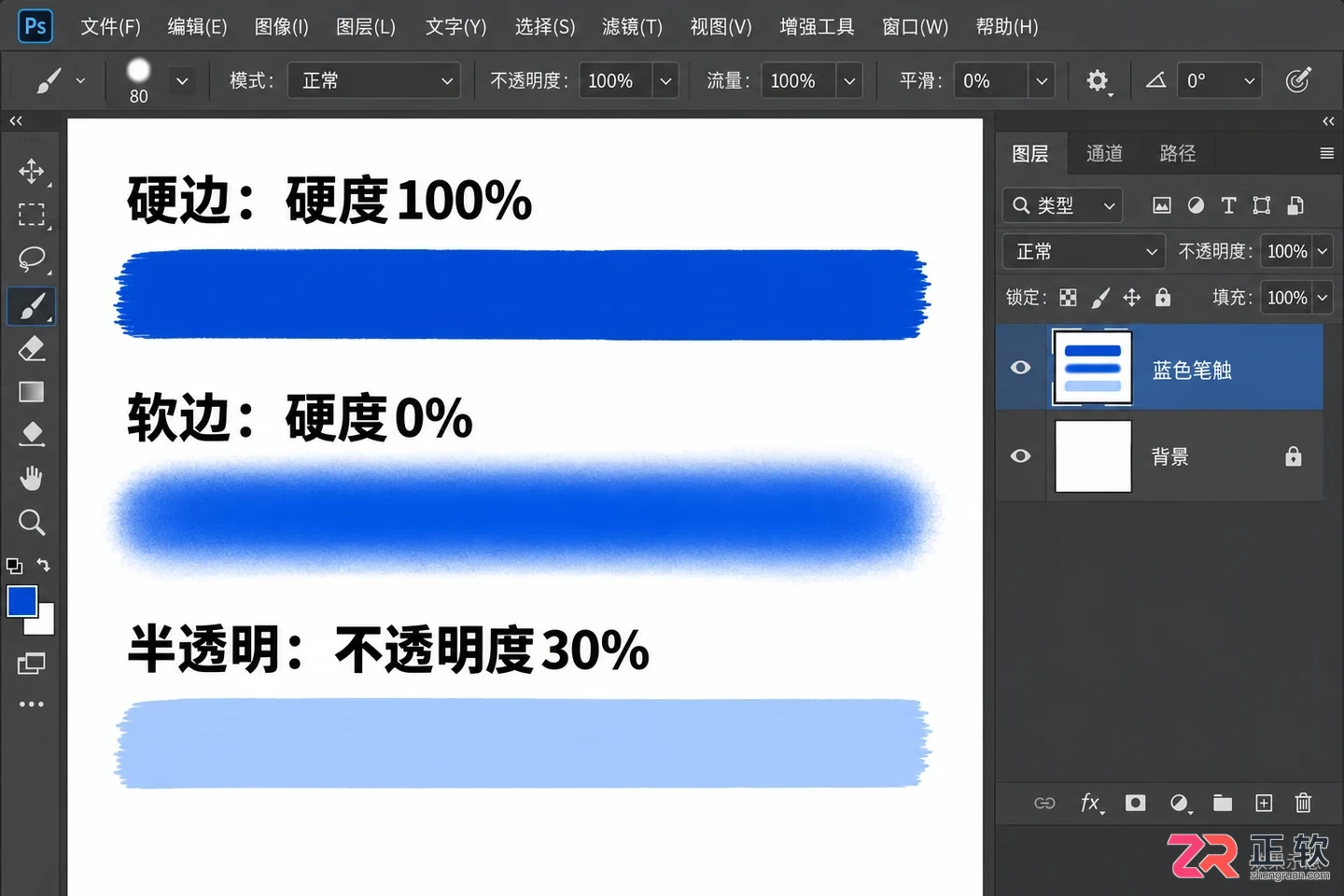
Task: Toggle lock all padlock
Action: (x=1163, y=297)
